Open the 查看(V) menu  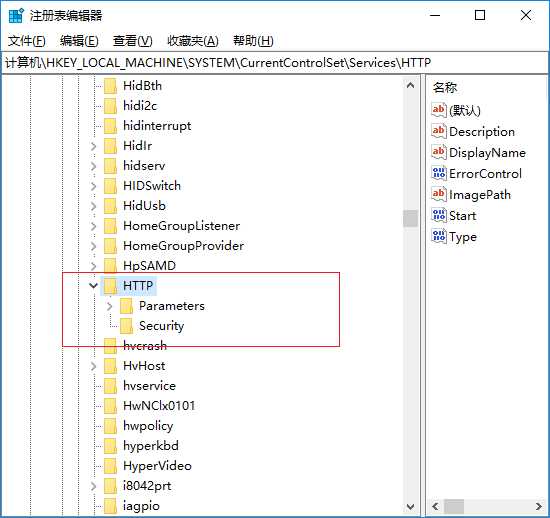point(132,41)
